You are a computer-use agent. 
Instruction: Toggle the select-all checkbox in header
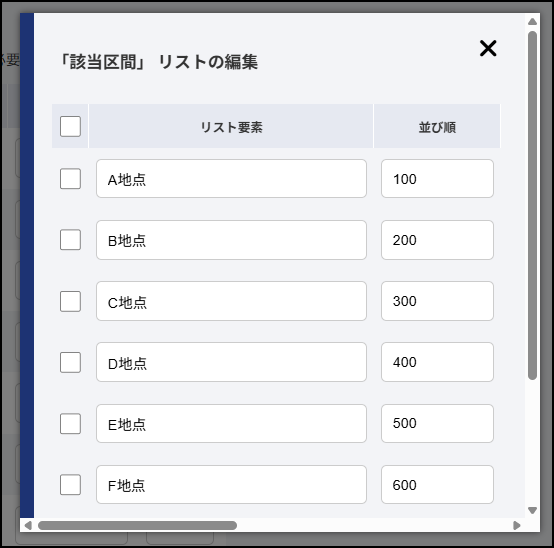70,126
